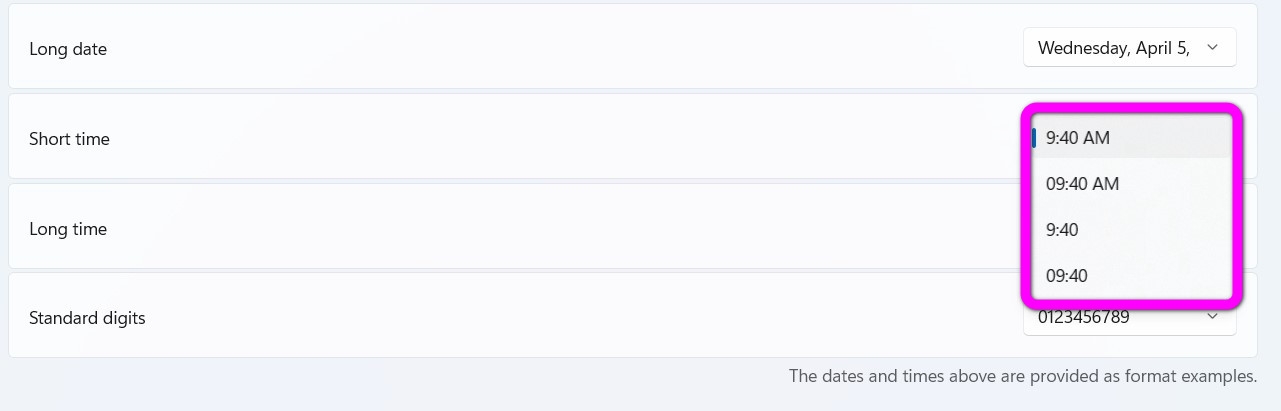Image resolution: width=1281 pixels, height=411 pixels.
Task: Expand the Standard digits dropdown
Action: pyautogui.click(x=1129, y=319)
